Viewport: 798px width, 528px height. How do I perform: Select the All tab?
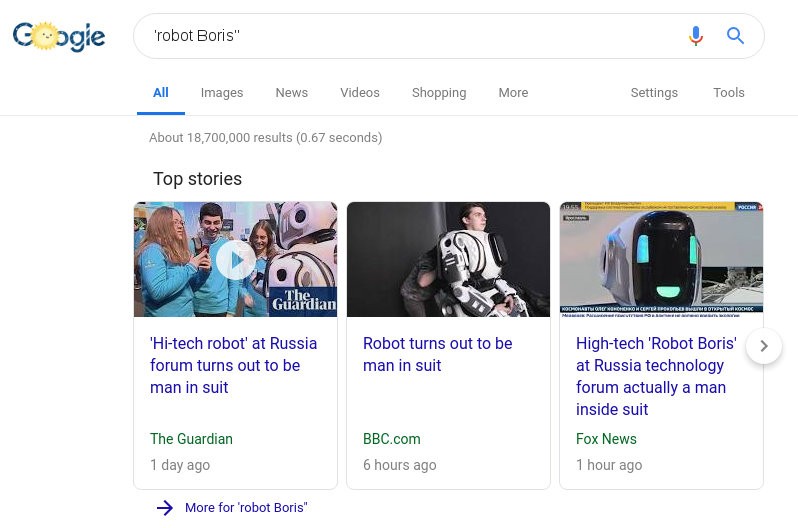tap(161, 93)
